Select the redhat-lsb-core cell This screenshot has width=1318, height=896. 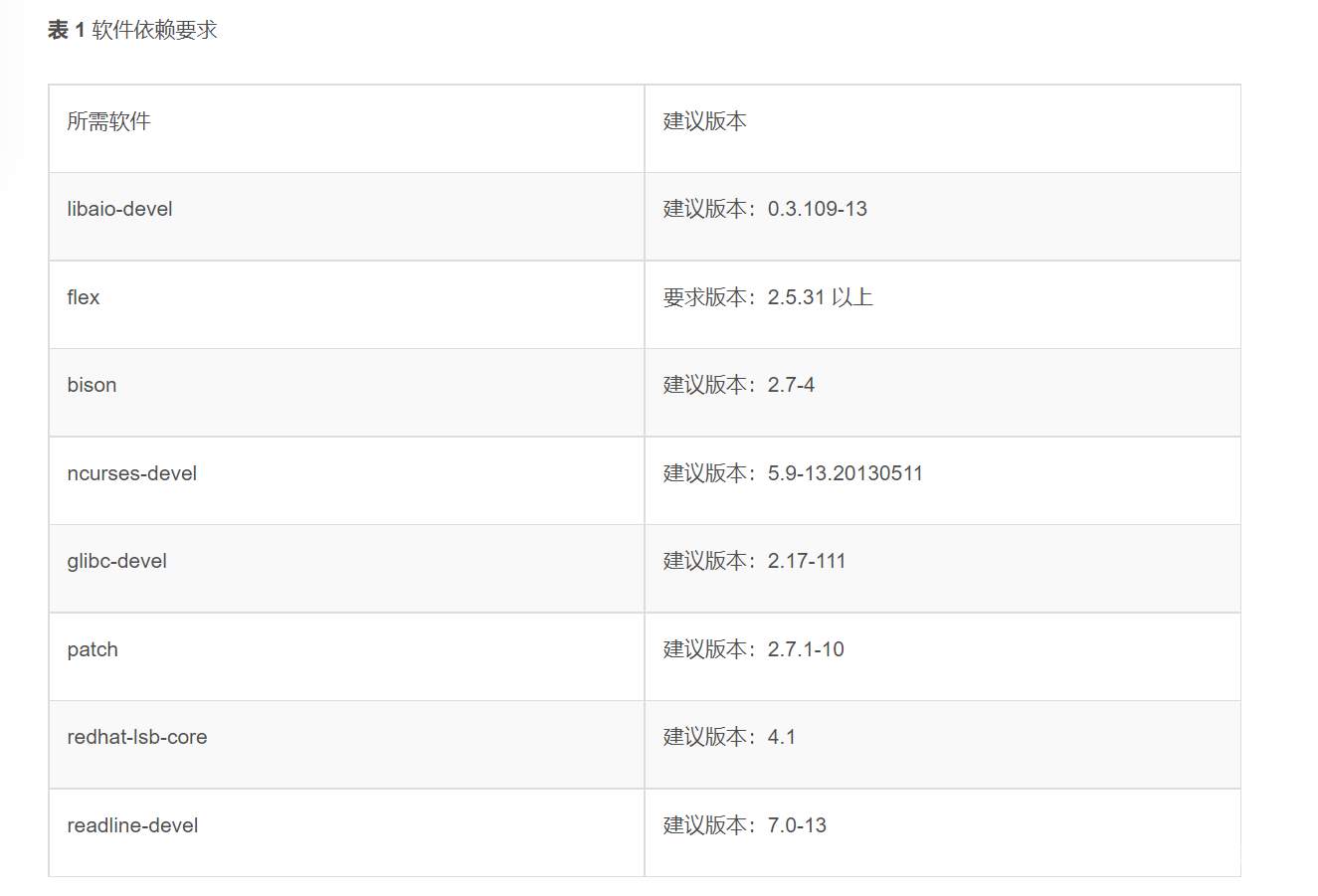pos(137,737)
